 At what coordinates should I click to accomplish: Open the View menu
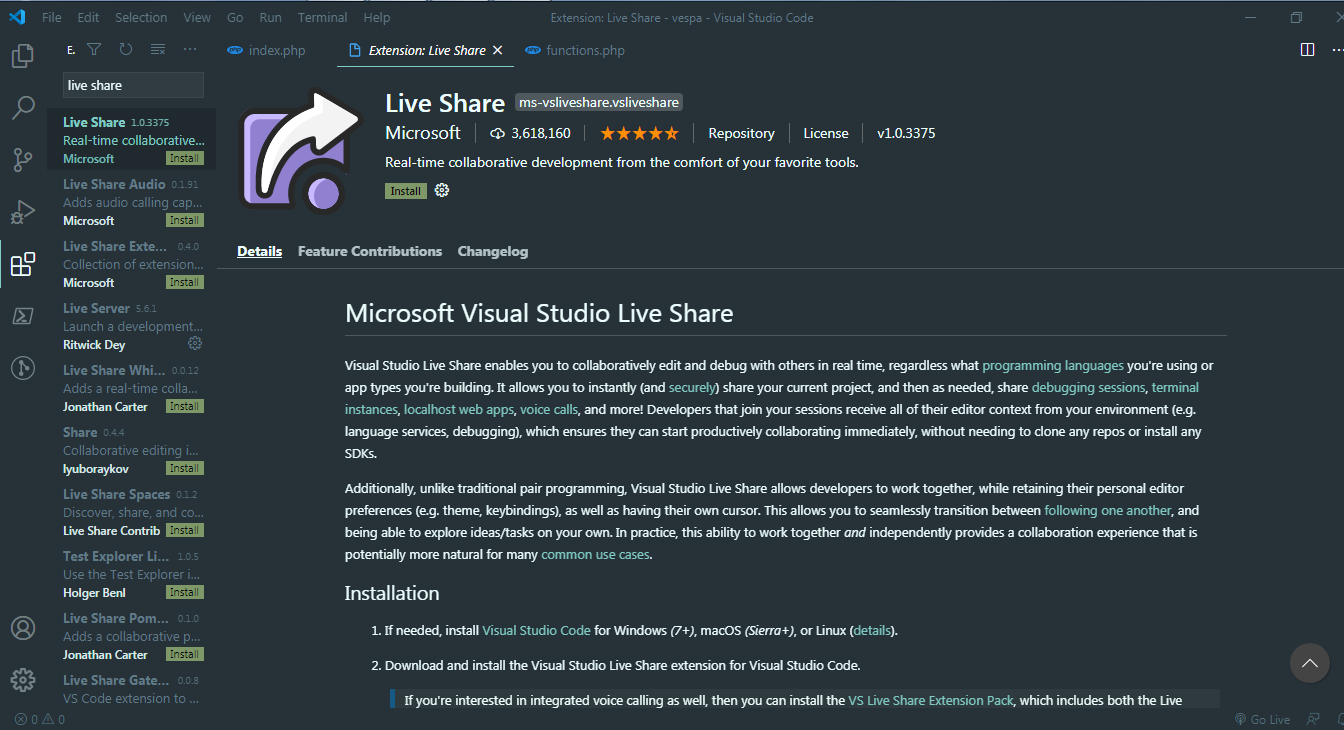click(197, 17)
